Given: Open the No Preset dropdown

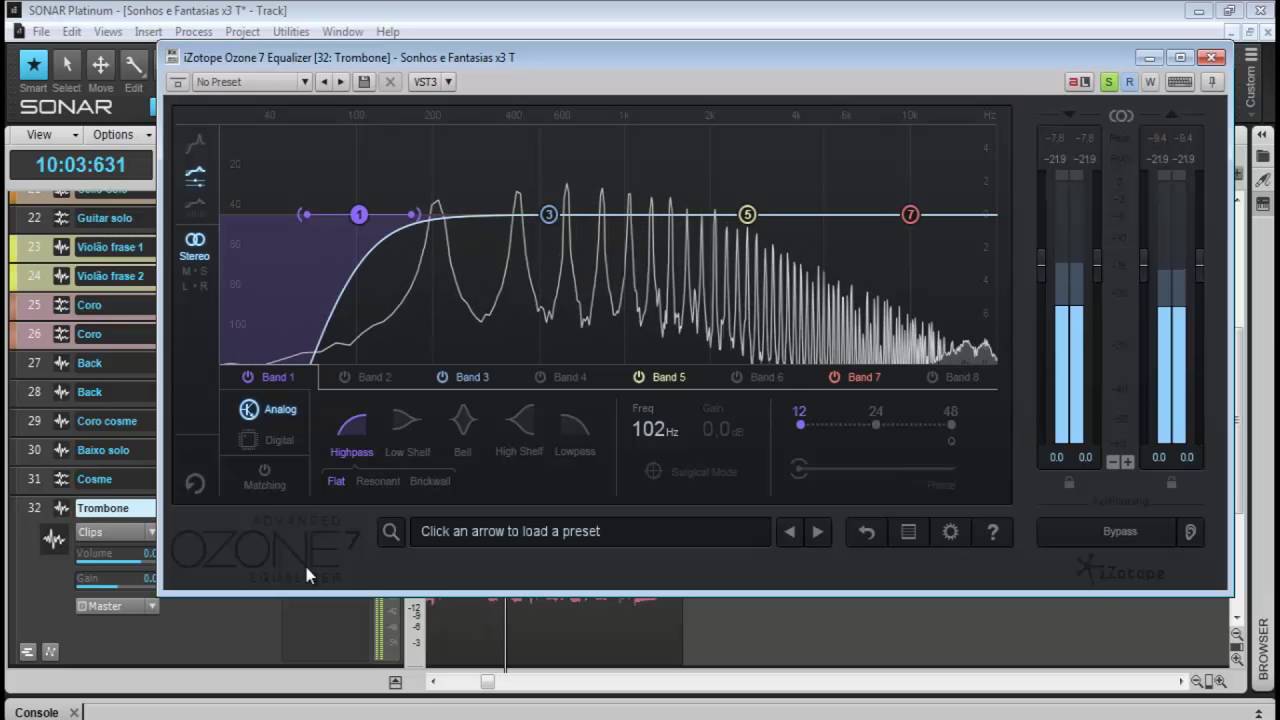Looking at the screenshot, I should click(253, 82).
